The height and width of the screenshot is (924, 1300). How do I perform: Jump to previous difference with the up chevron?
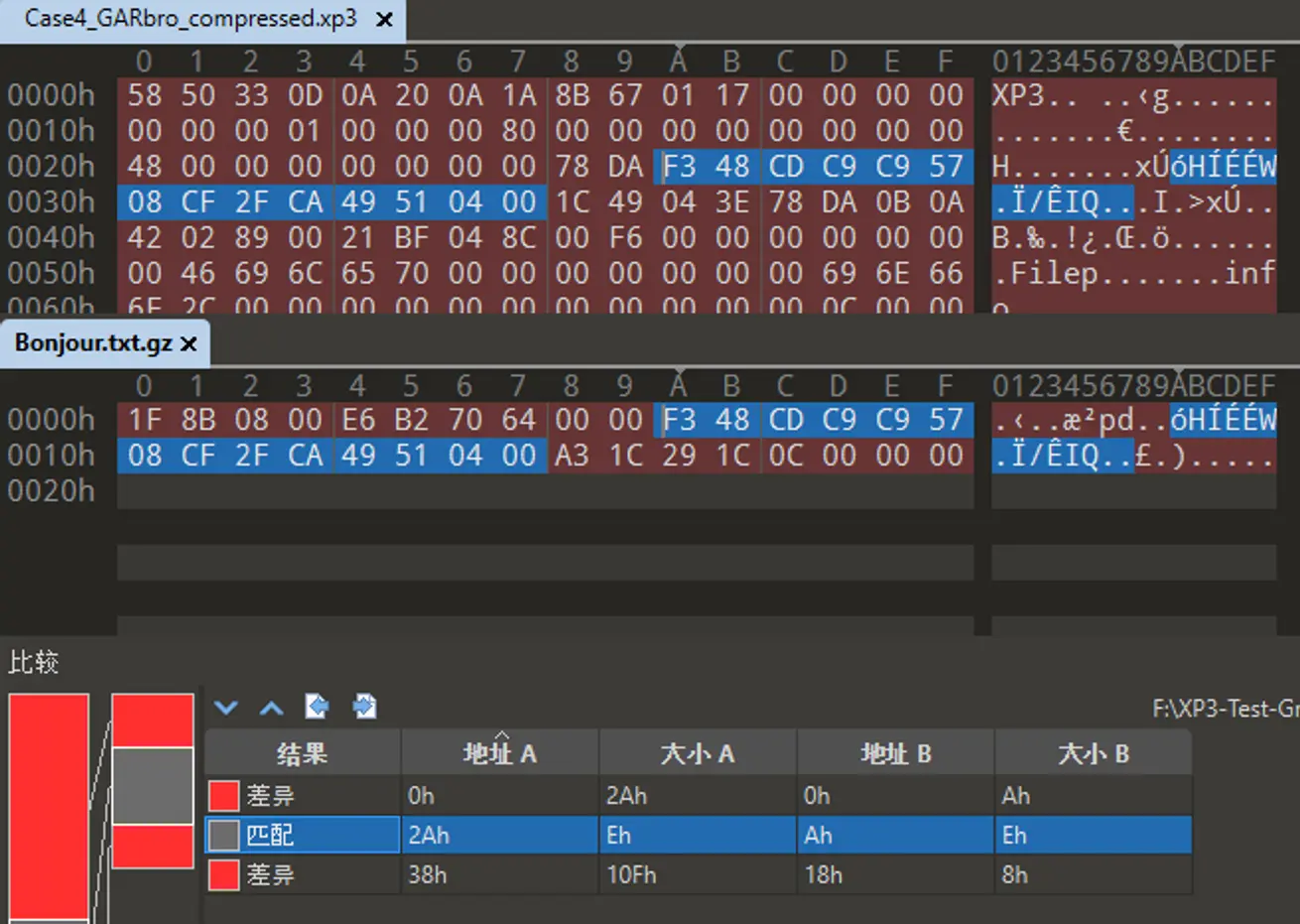270,707
